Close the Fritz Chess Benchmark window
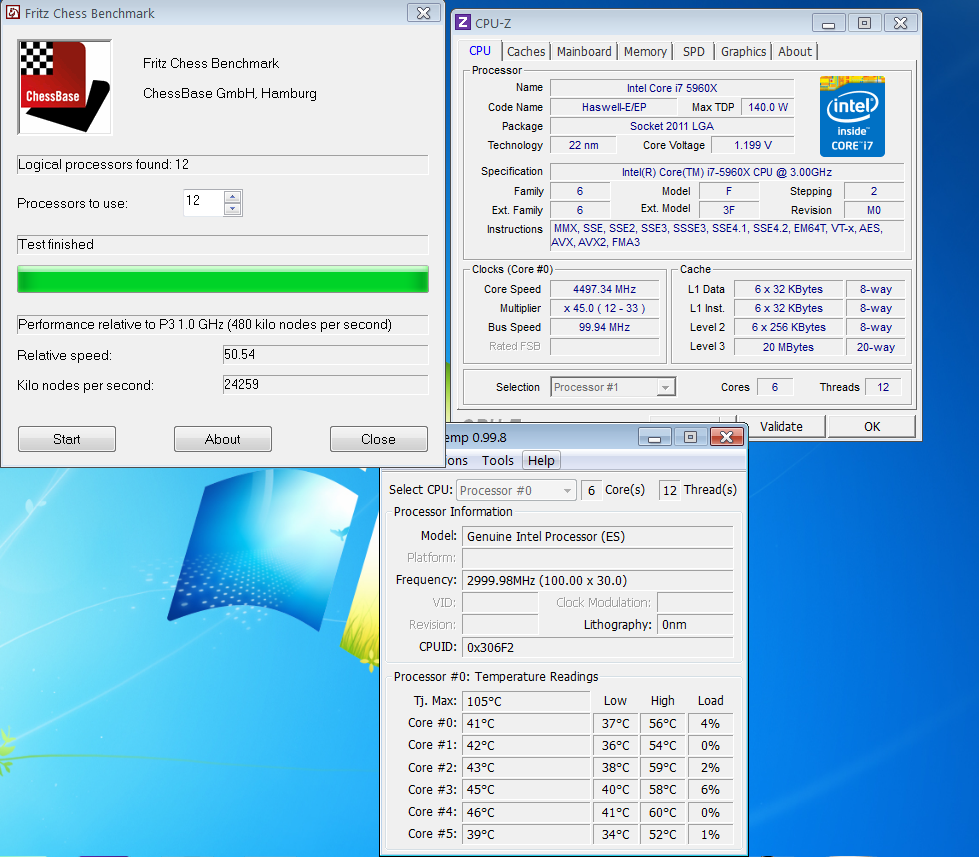Image resolution: width=979 pixels, height=857 pixels. (423, 12)
